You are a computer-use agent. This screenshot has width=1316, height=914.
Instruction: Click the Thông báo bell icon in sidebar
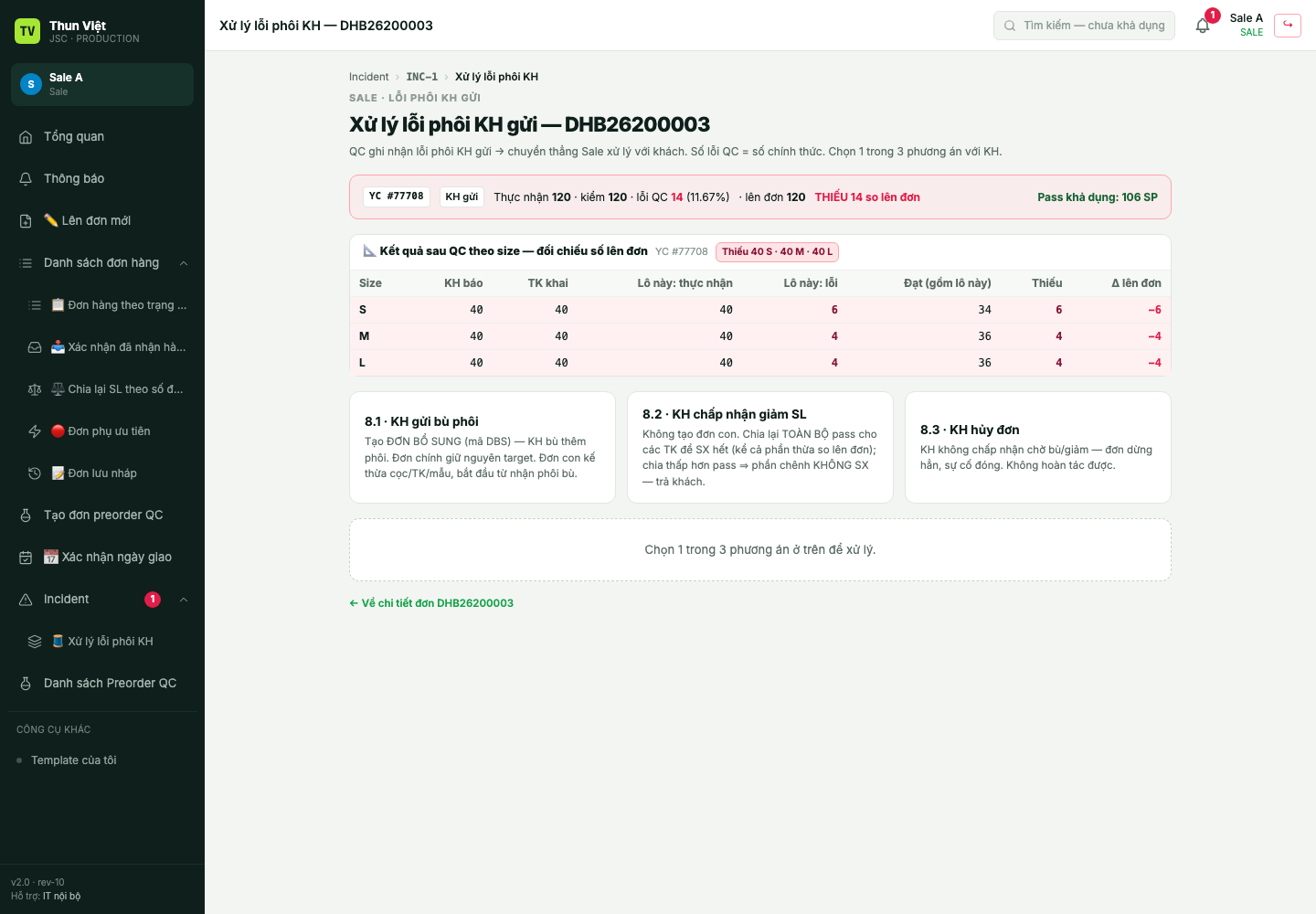26,179
